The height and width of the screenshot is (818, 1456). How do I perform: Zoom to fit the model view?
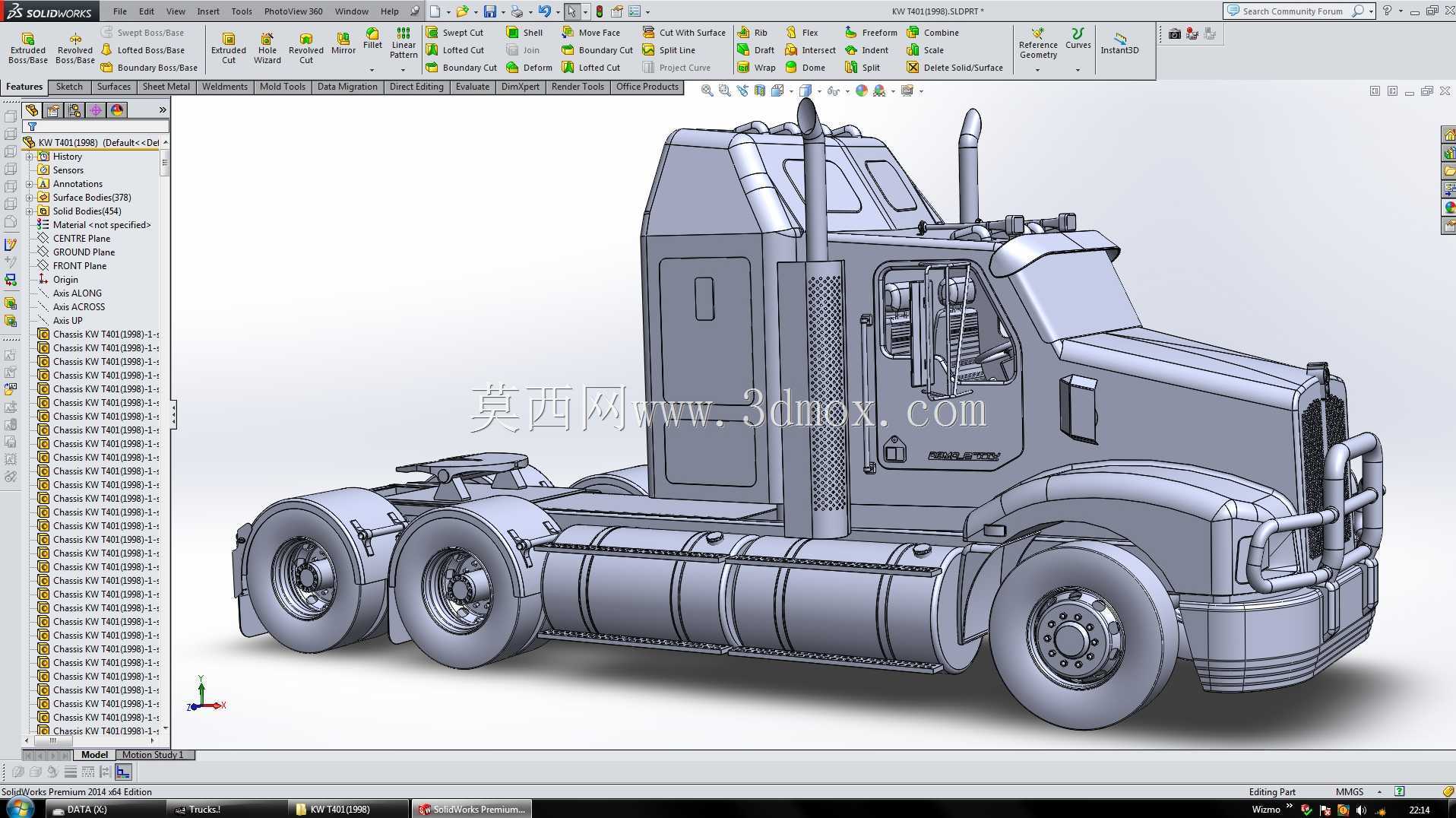pos(707,90)
